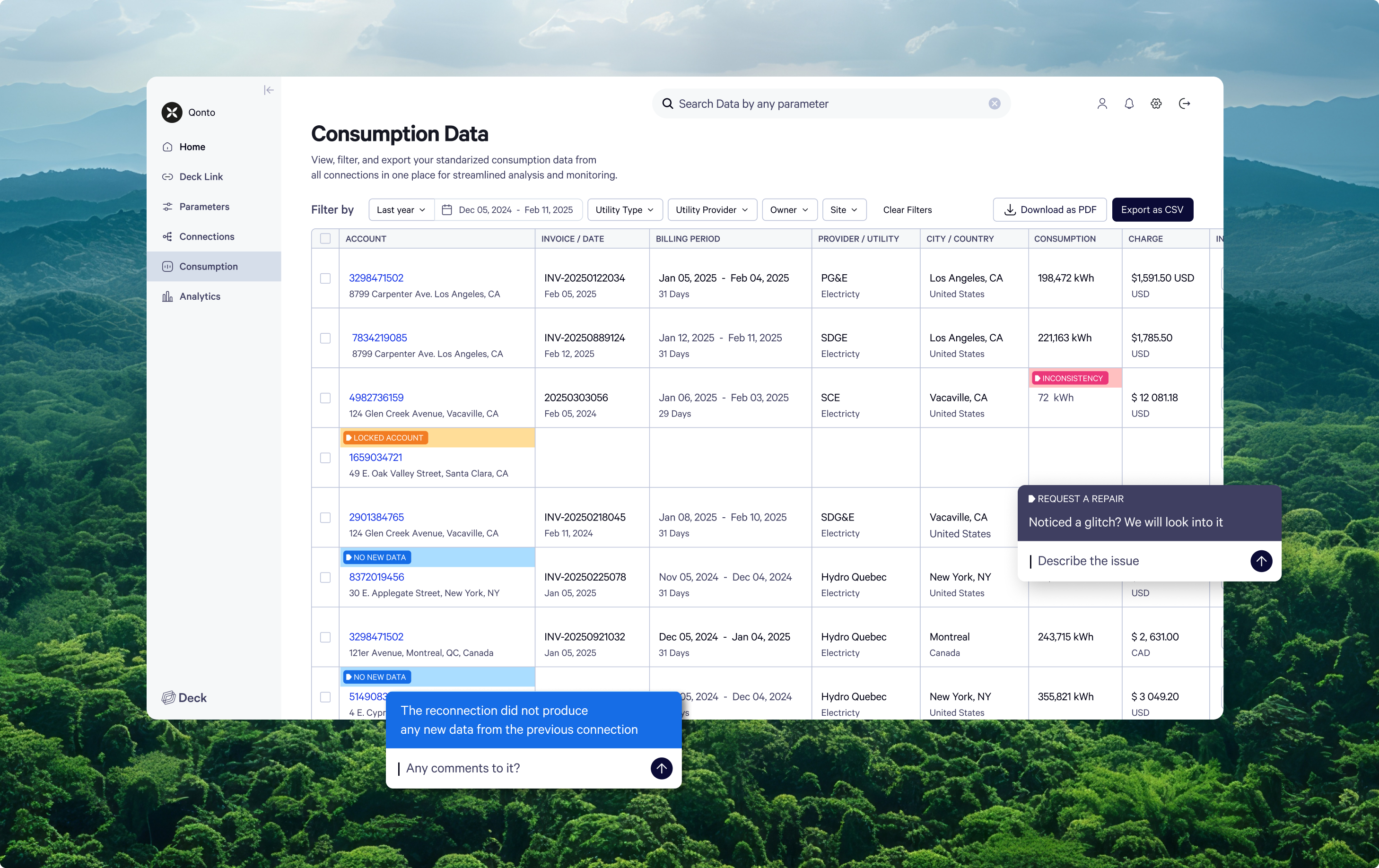Send the comment with the arrow button

tap(662, 768)
